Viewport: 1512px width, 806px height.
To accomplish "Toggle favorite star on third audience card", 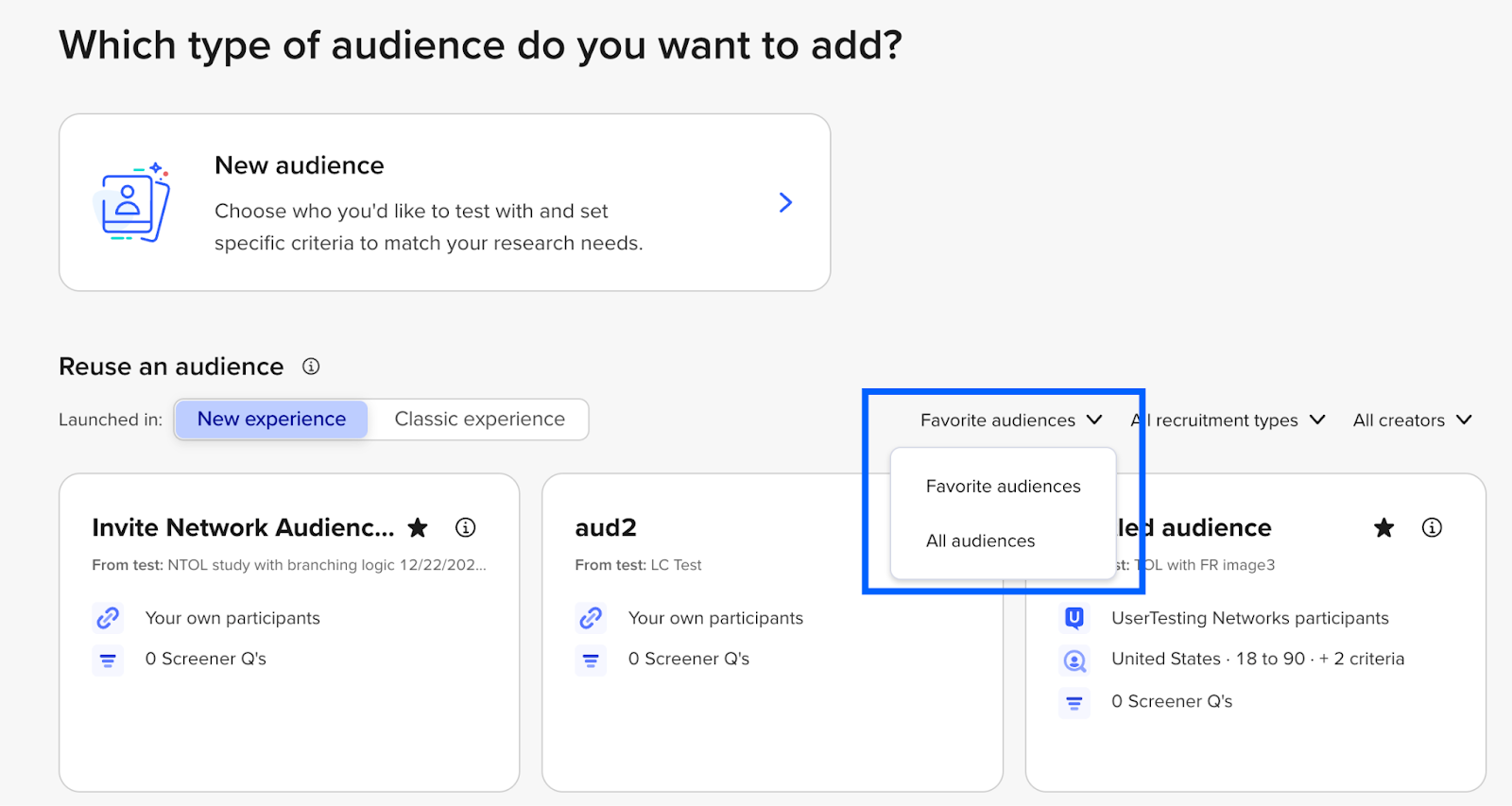I will click(x=1383, y=528).
